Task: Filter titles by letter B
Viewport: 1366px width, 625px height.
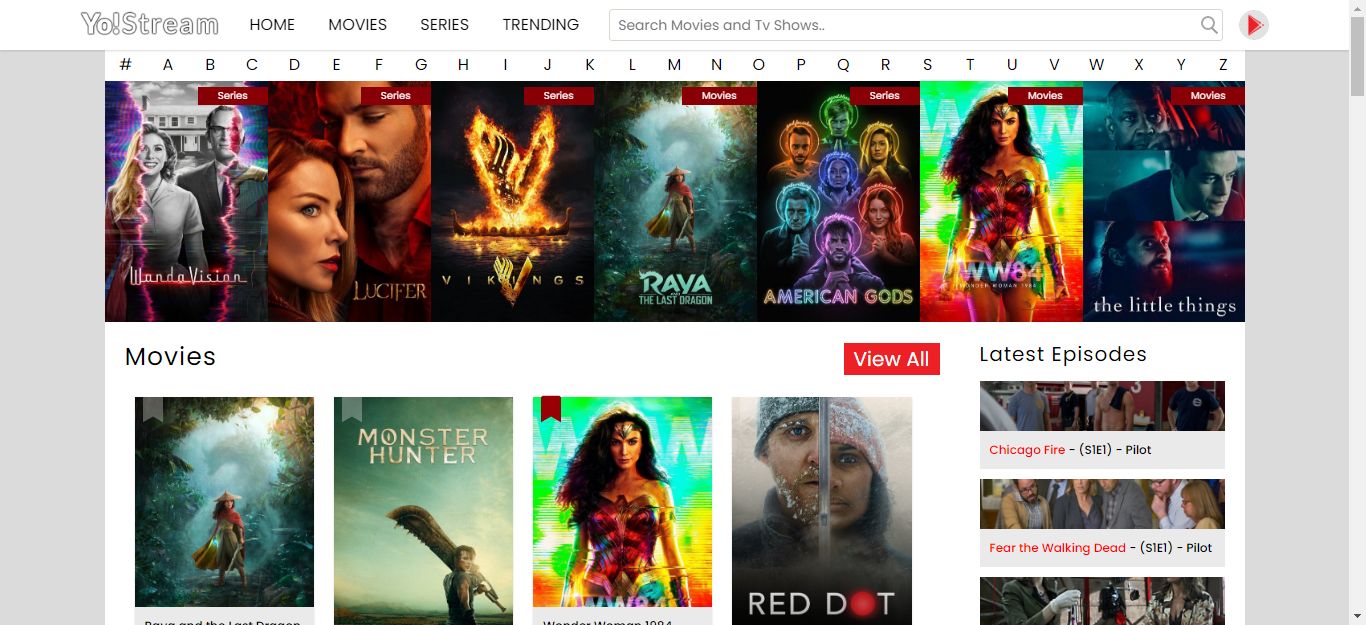Action: (x=210, y=65)
